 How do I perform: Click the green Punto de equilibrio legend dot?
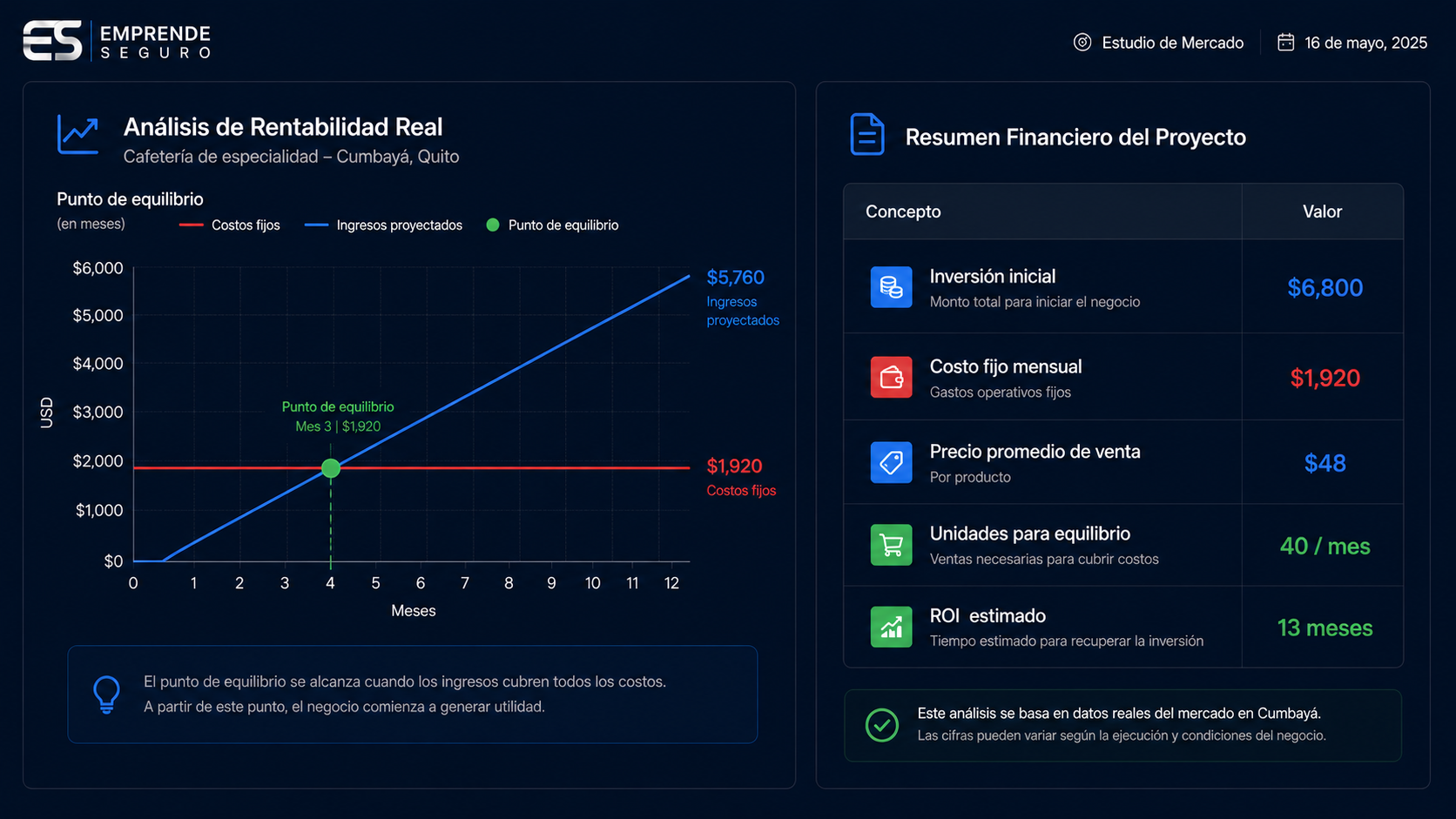pos(493,225)
